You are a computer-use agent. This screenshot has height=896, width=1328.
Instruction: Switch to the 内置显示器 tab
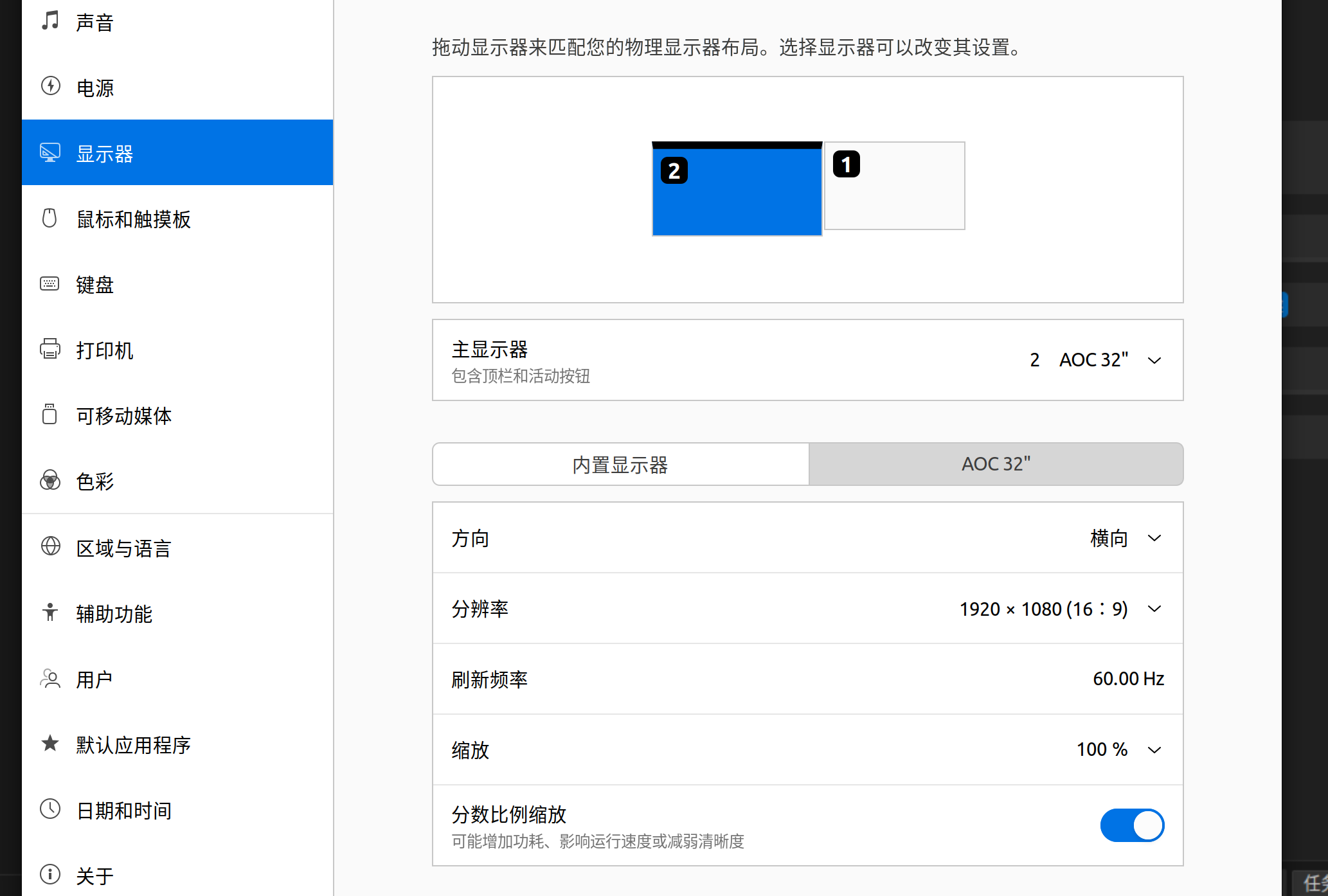(620, 464)
